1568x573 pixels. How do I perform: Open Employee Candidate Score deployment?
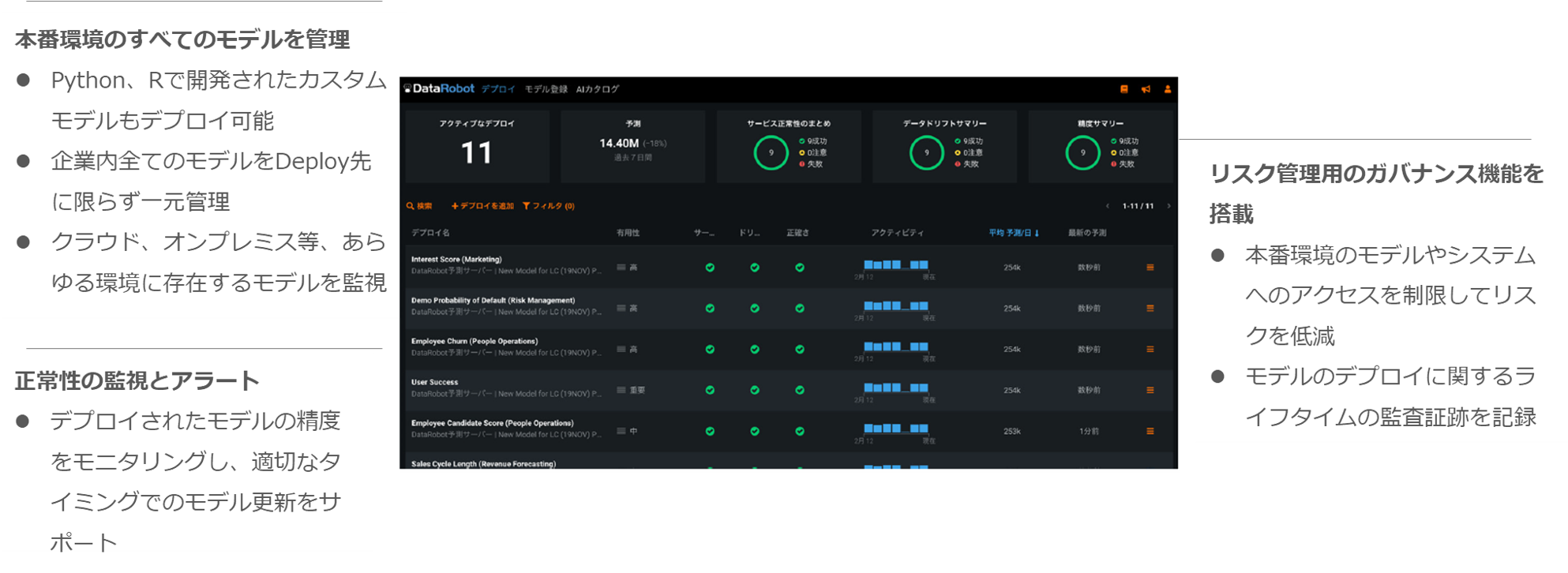pos(492,424)
